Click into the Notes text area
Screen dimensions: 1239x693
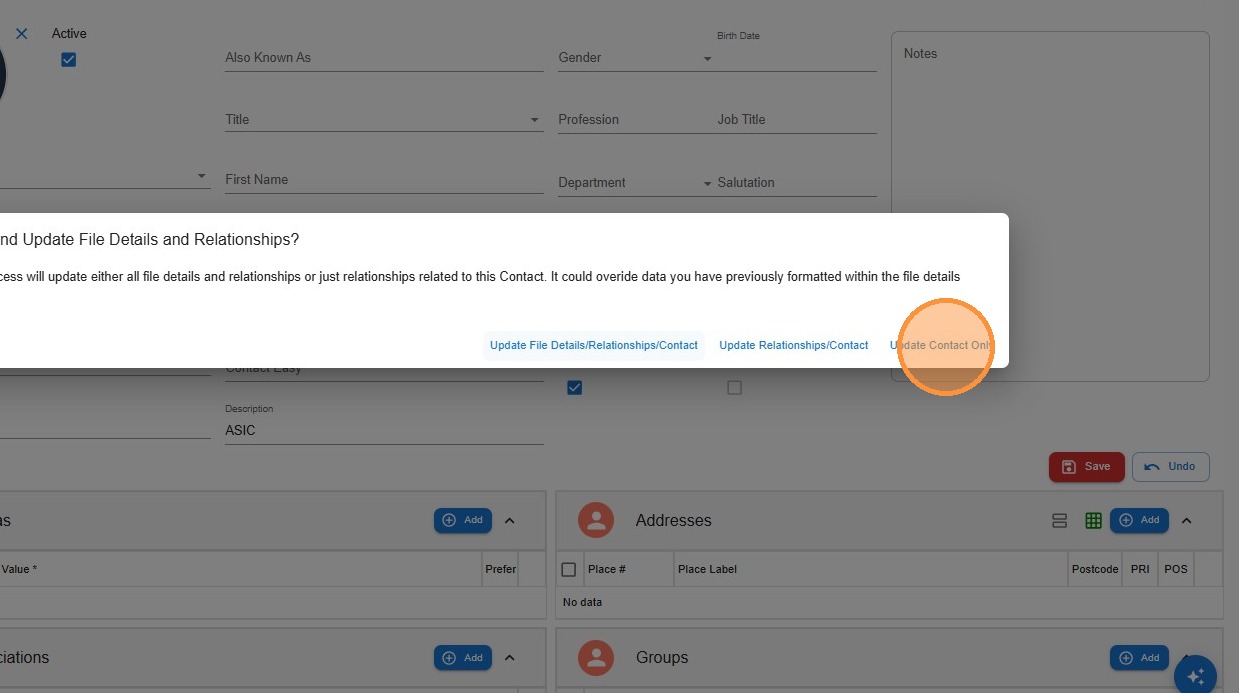pyautogui.click(x=1050, y=206)
